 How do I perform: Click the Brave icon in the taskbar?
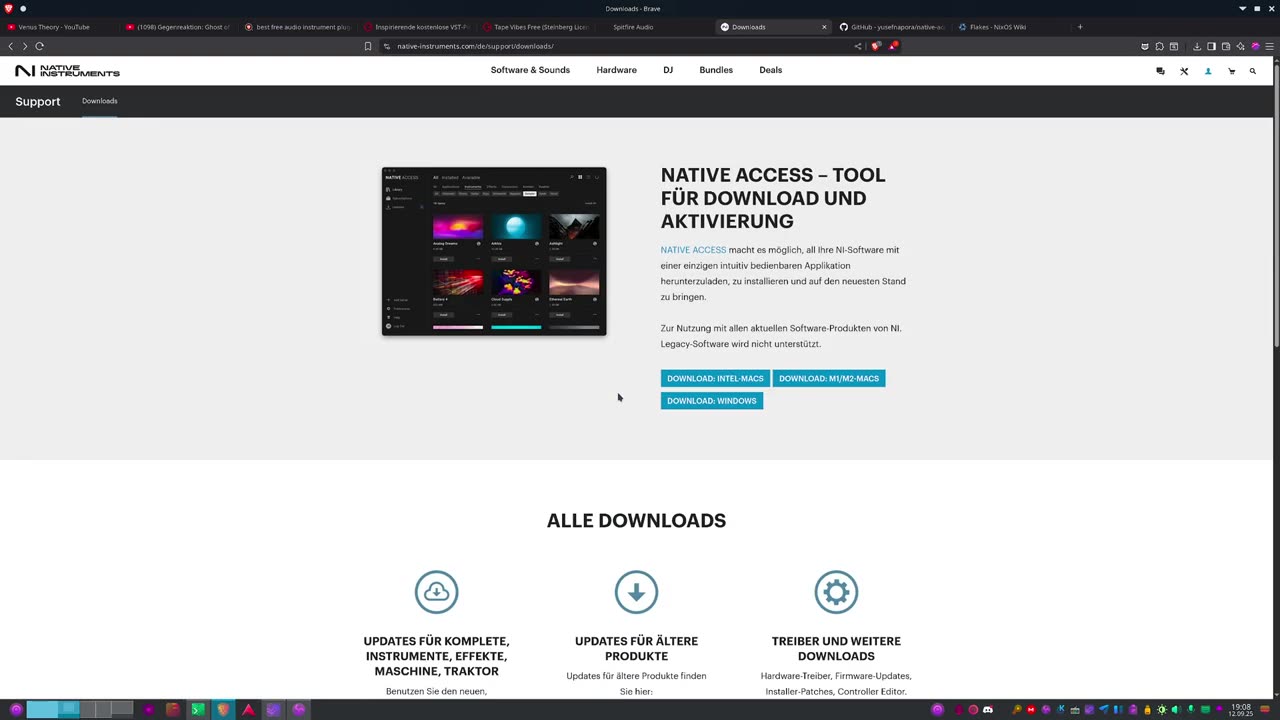click(223, 710)
